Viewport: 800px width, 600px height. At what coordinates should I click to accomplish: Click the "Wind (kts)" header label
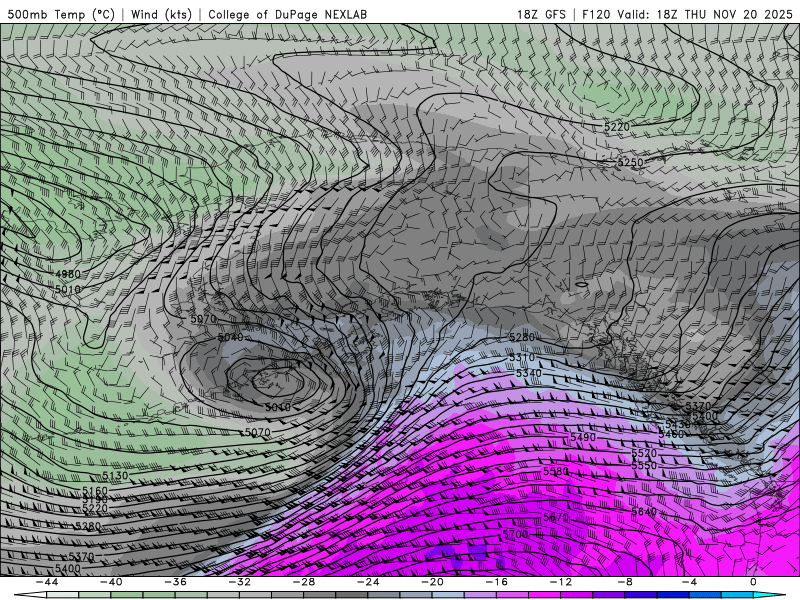[161, 14]
